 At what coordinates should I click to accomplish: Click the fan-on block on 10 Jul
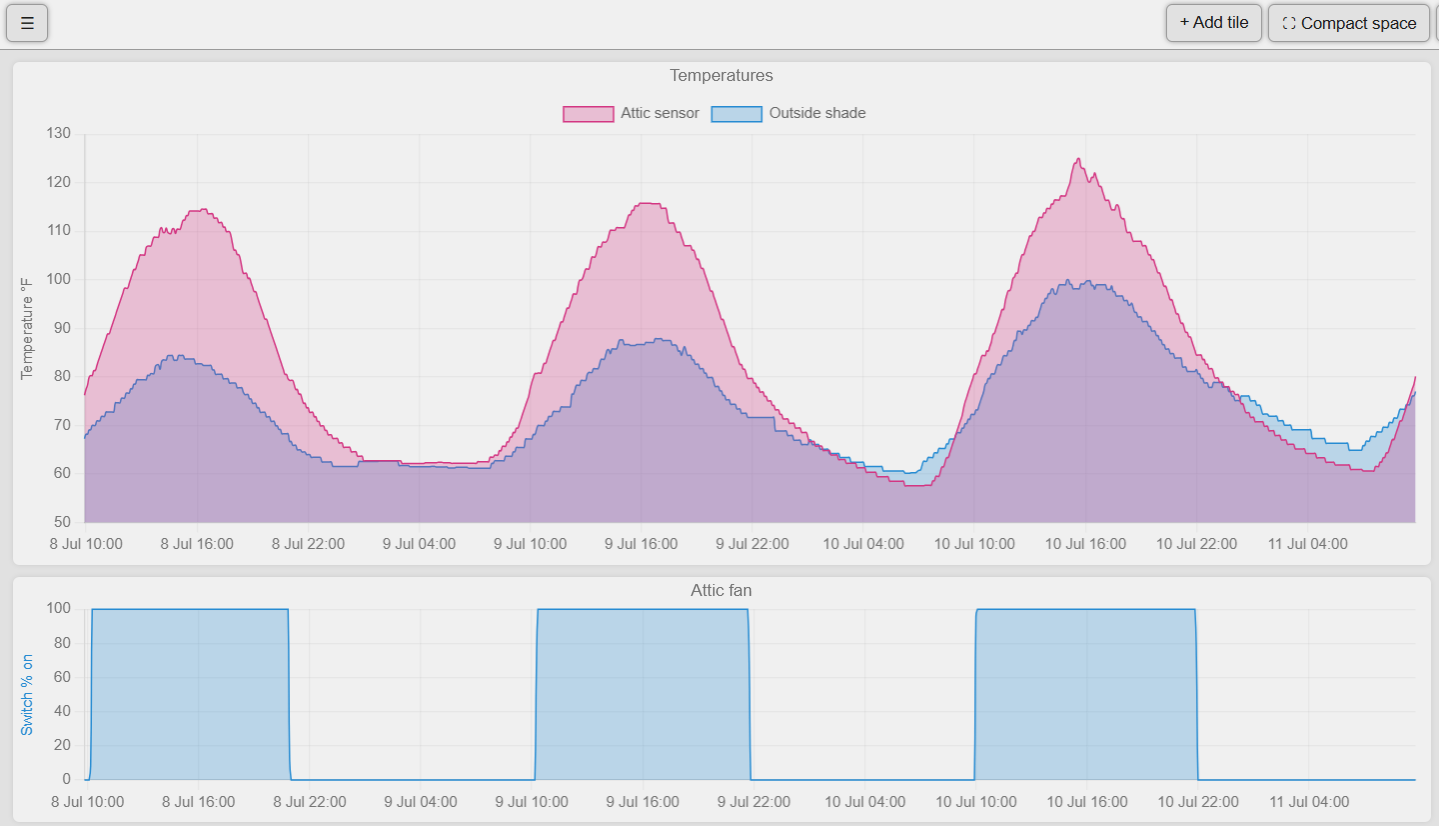tap(1085, 694)
